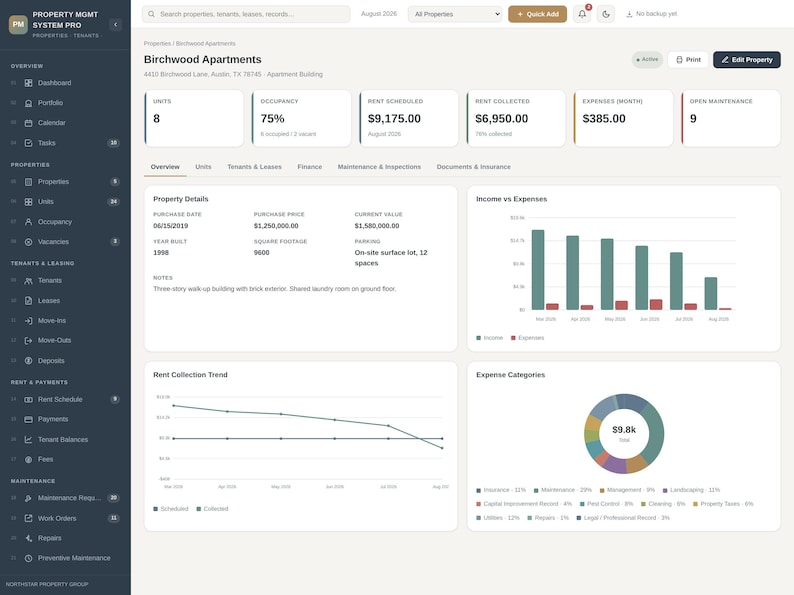This screenshot has width=794, height=595.
Task: Click the Pest Control legend color swatch
Action: pyautogui.click(x=582, y=504)
